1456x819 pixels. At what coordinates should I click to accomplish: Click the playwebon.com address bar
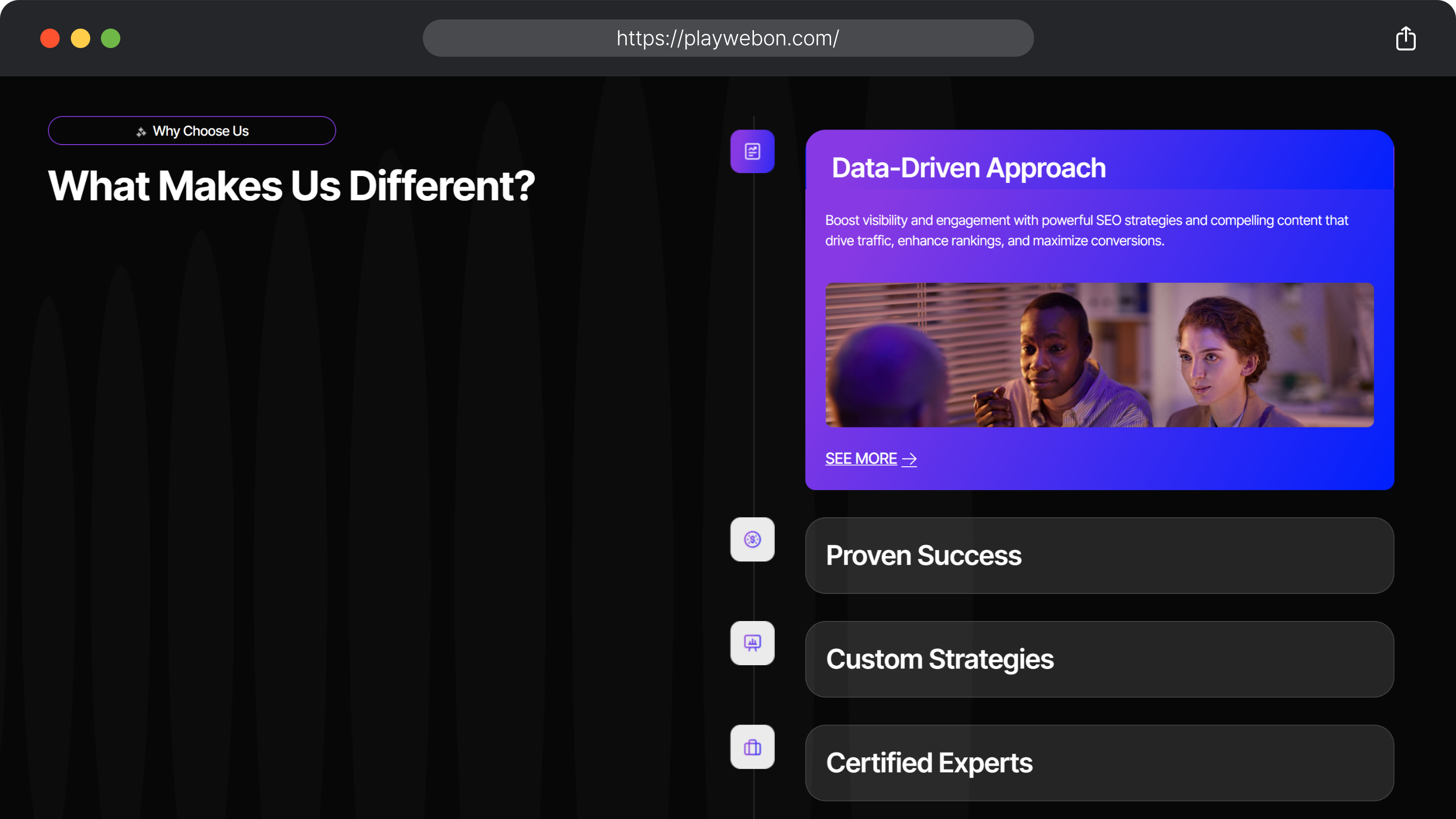point(728,38)
